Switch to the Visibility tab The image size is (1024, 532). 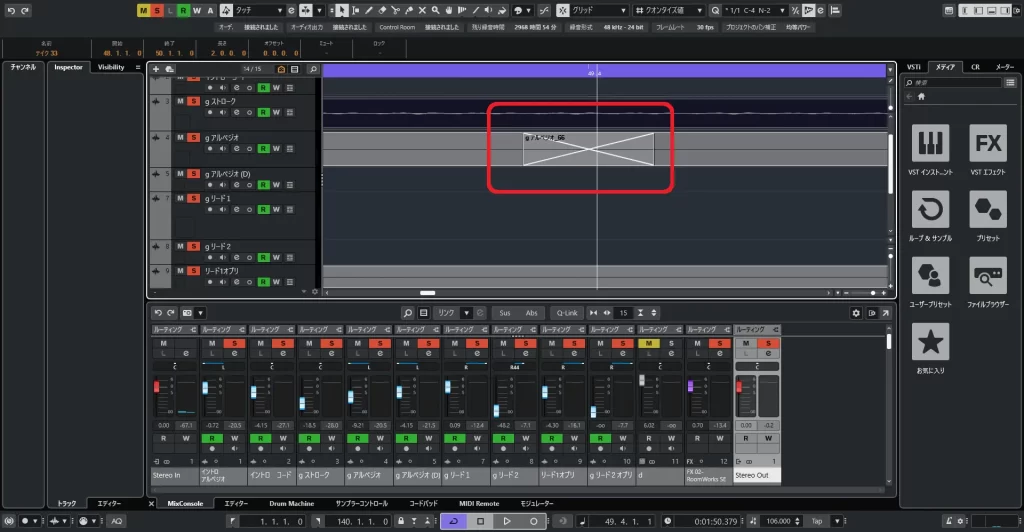(111, 67)
